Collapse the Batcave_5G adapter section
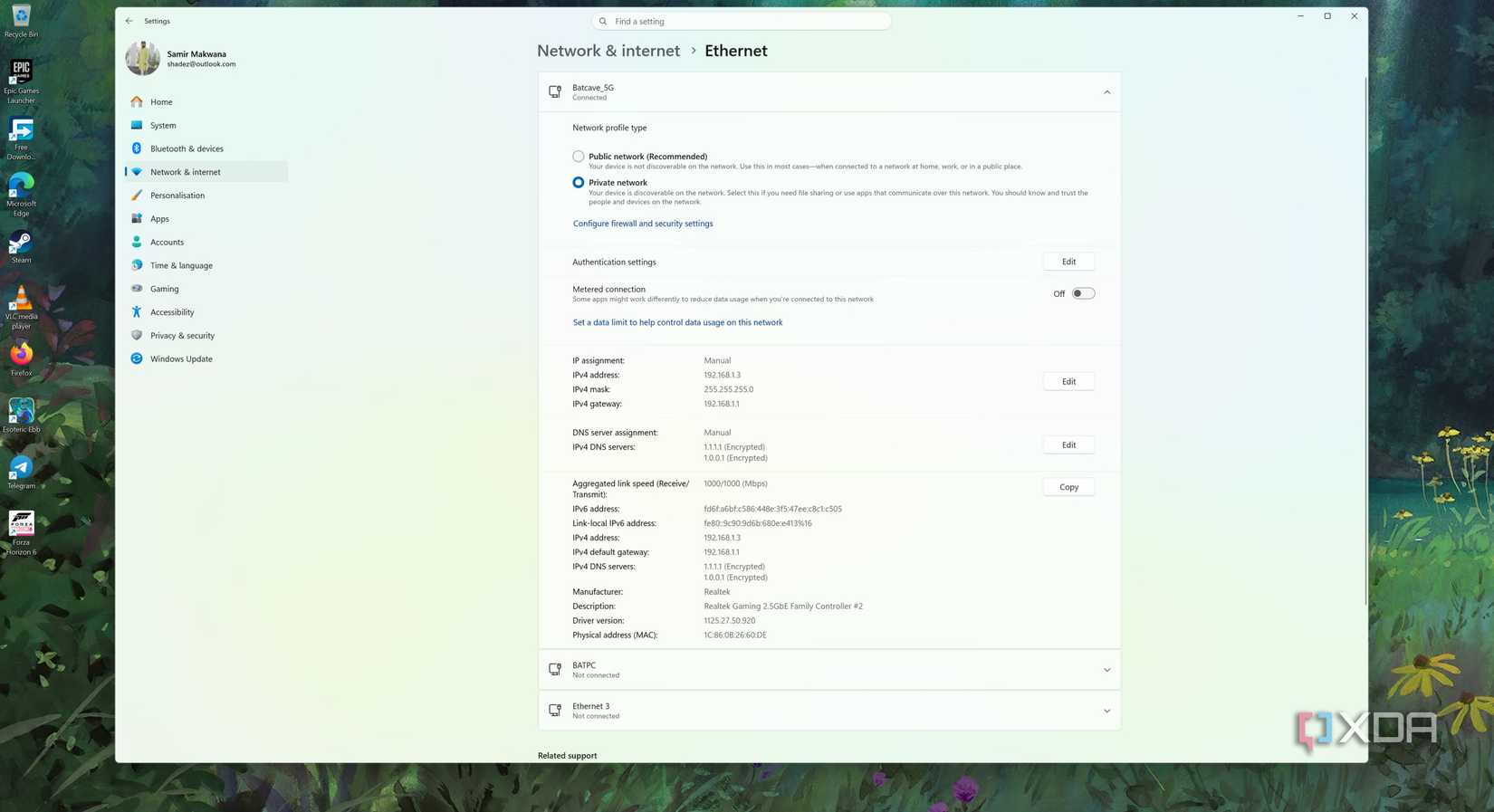1494x812 pixels. (1106, 92)
